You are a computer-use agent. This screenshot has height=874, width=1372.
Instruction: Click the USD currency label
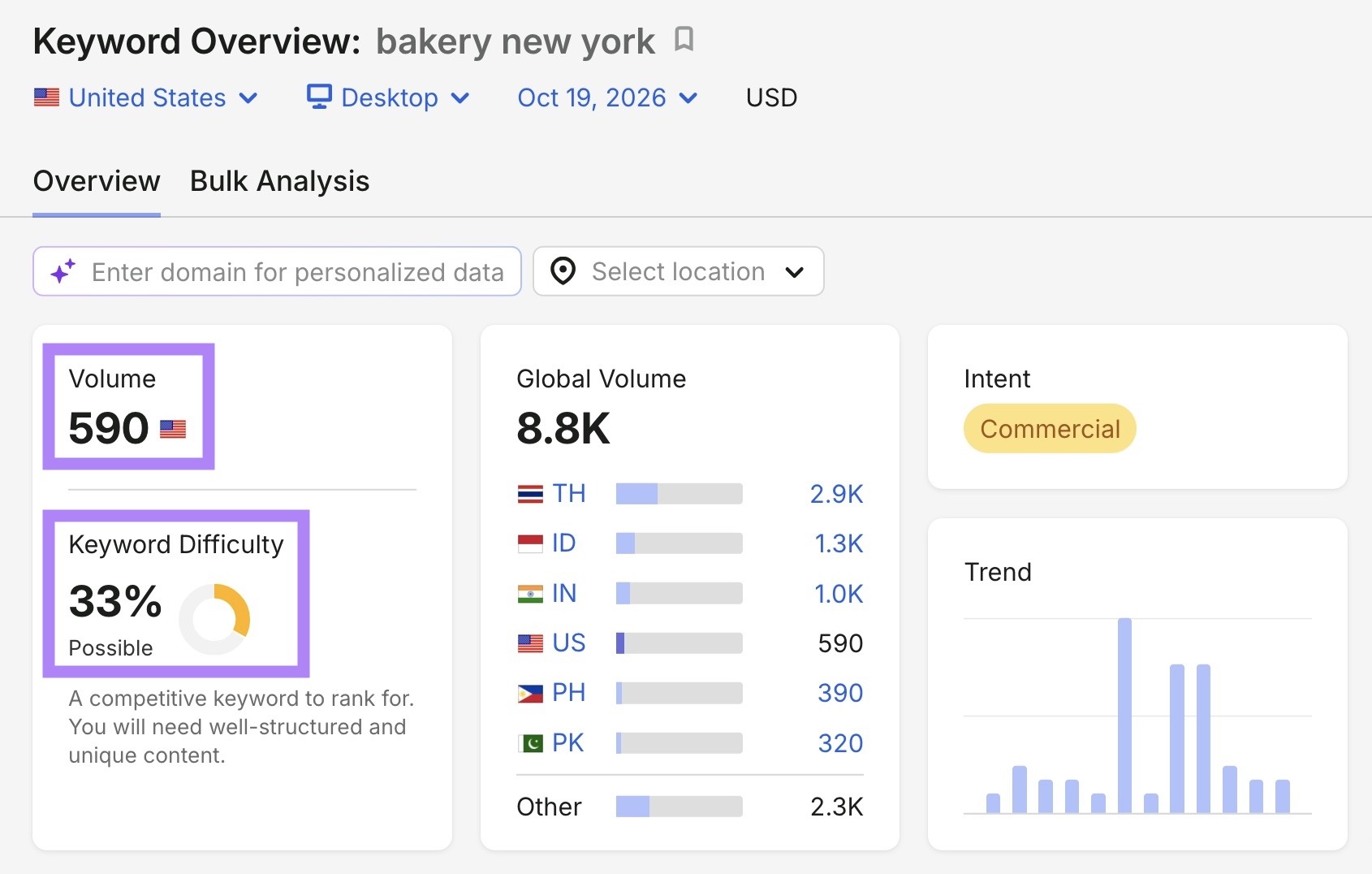[771, 97]
